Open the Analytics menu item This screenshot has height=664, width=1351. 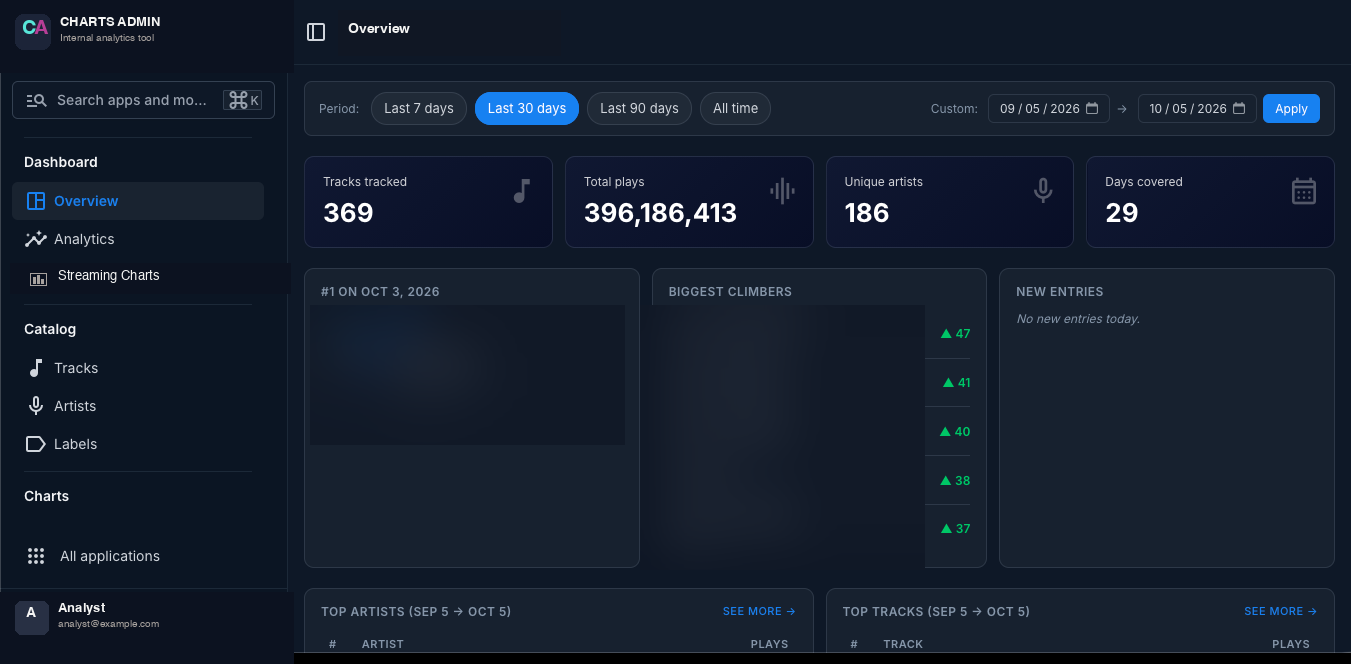point(138,239)
